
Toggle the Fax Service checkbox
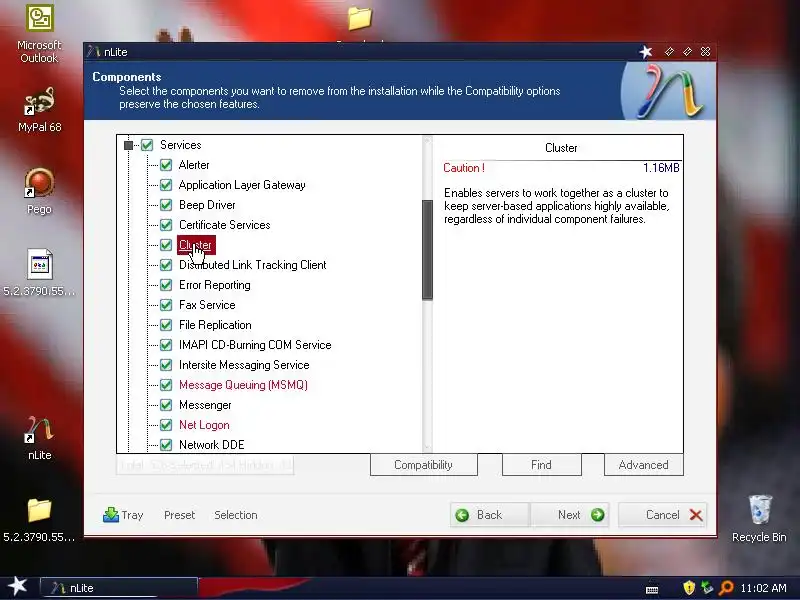(166, 305)
